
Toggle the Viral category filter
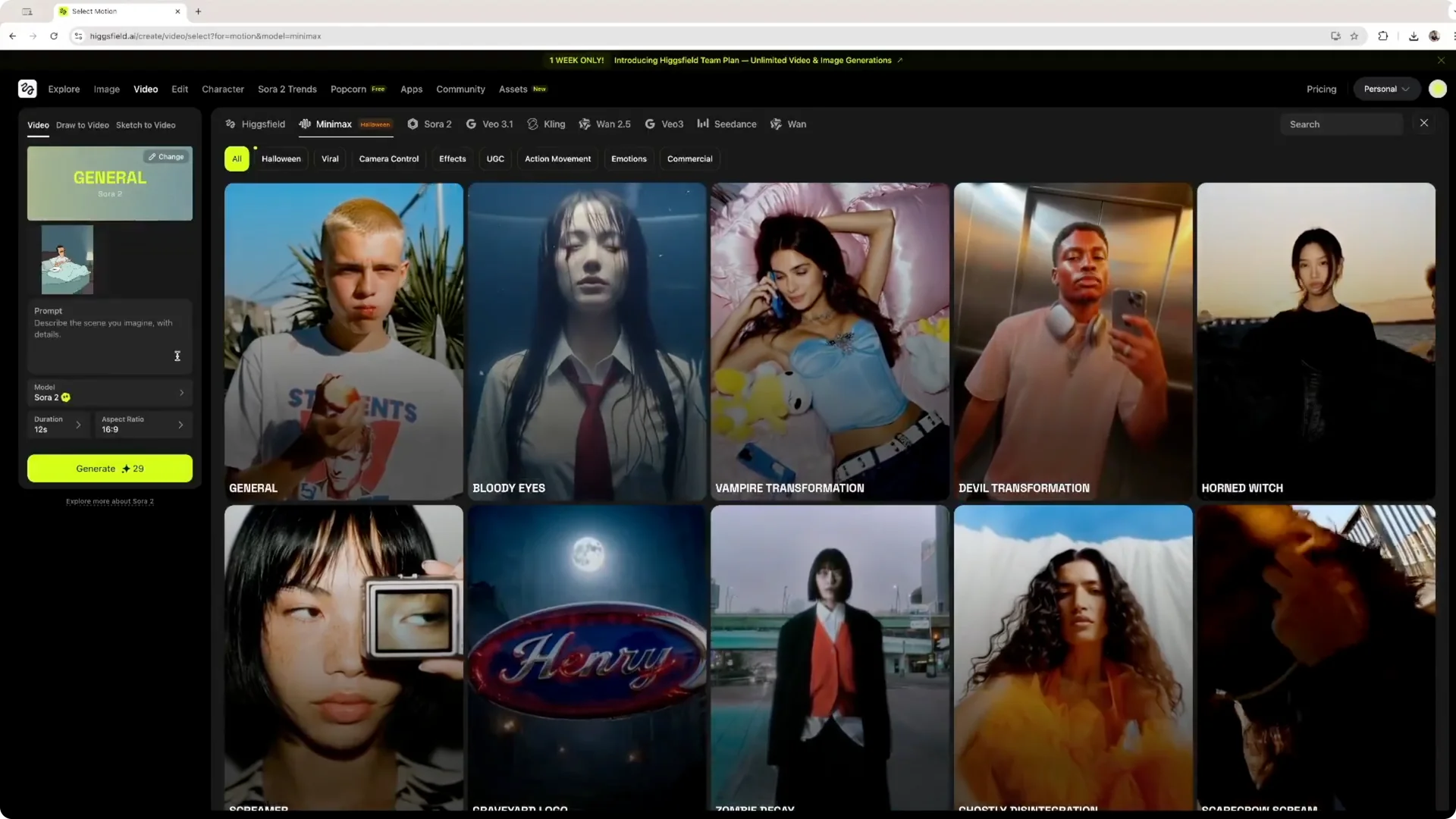[x=329, y=158]
